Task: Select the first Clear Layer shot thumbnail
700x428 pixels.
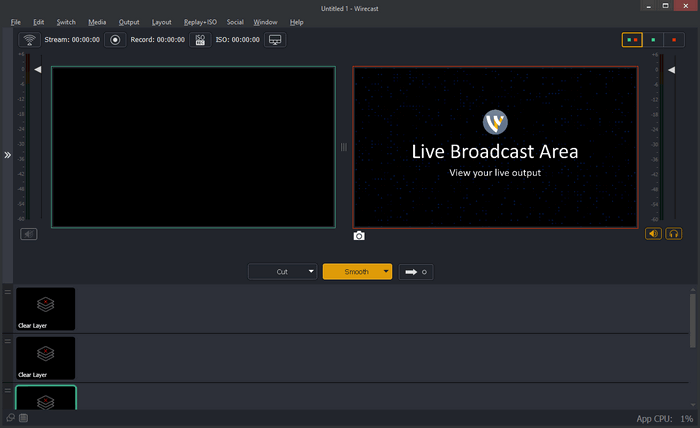Action: point(45,309)
